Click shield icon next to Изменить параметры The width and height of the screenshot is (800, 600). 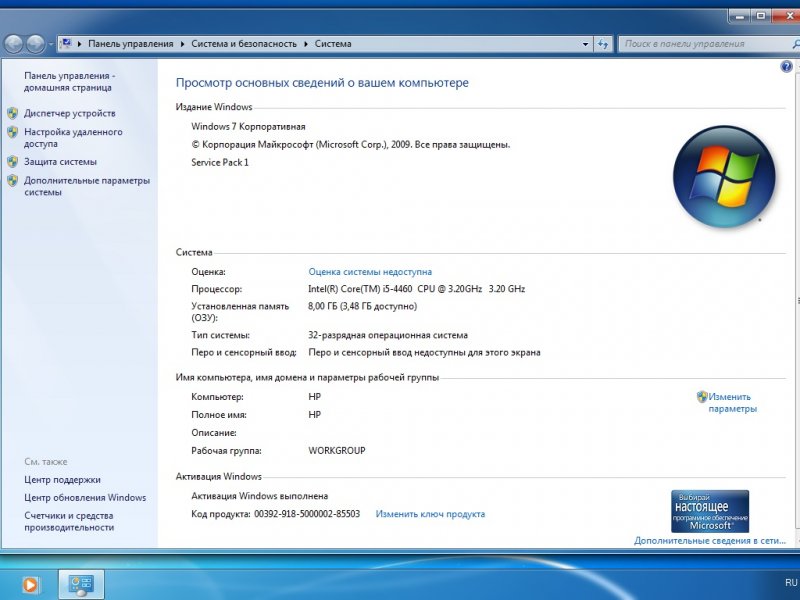tap(702, 396)
